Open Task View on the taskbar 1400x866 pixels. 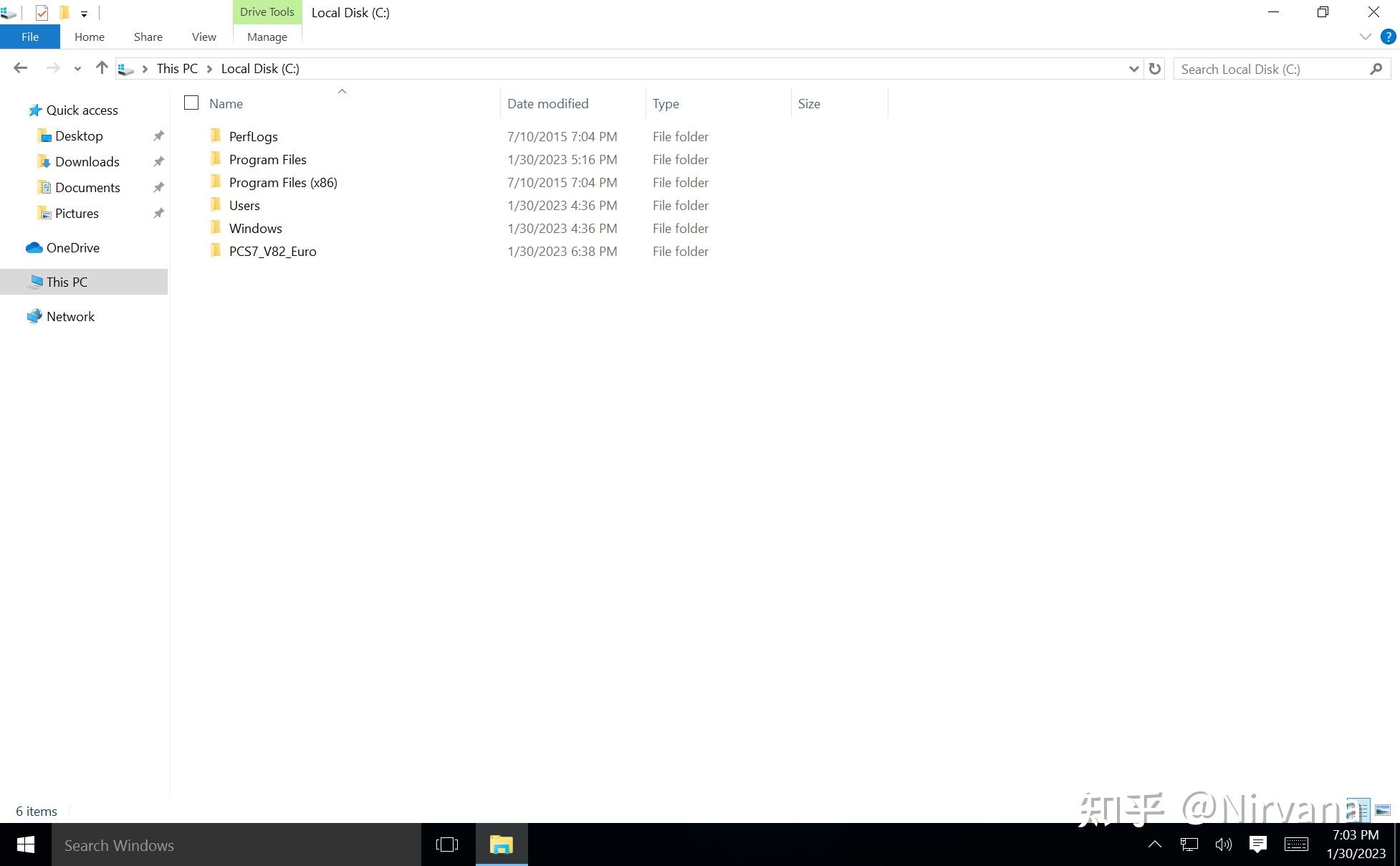[x=446, y=844]
